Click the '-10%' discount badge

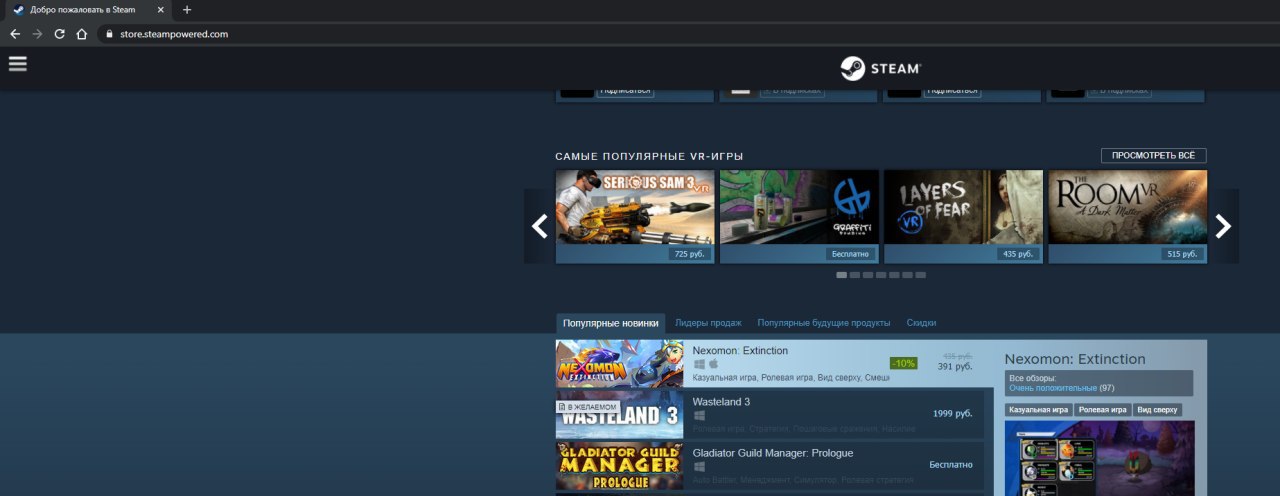(x=904, y=363)
